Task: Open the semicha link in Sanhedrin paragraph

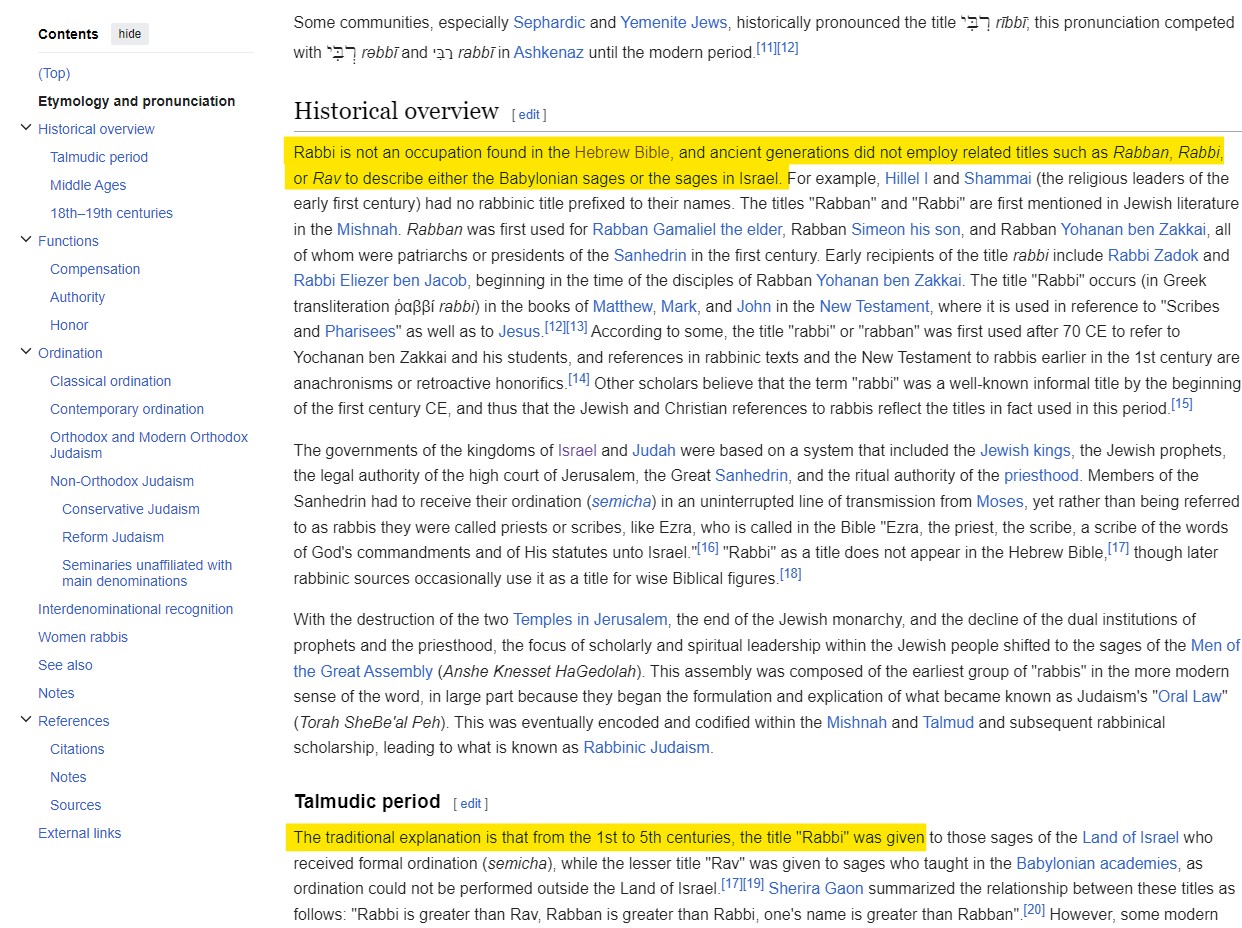Action: [x=621, y=502]
